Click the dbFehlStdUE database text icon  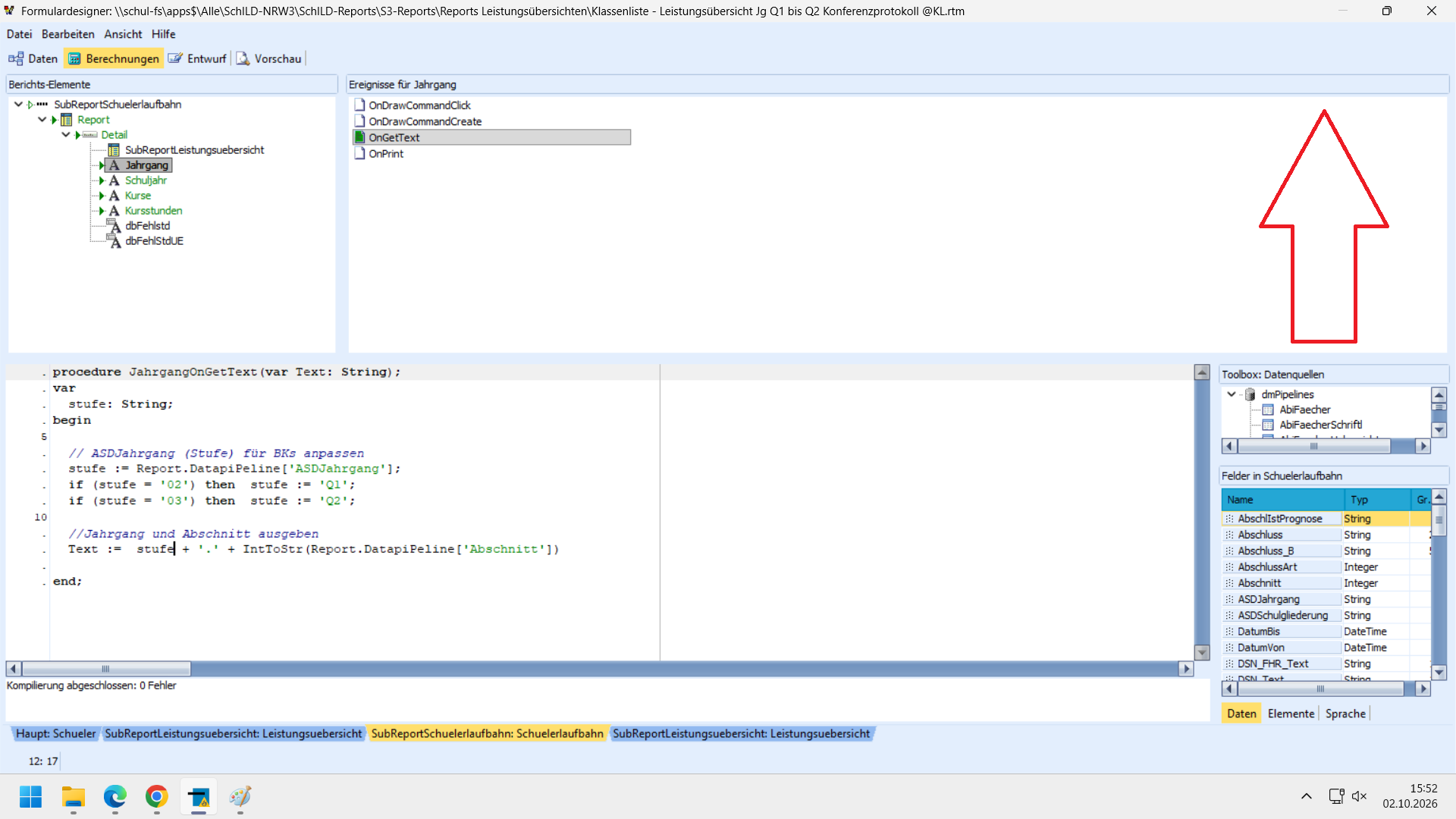click(x=114, y=241)
